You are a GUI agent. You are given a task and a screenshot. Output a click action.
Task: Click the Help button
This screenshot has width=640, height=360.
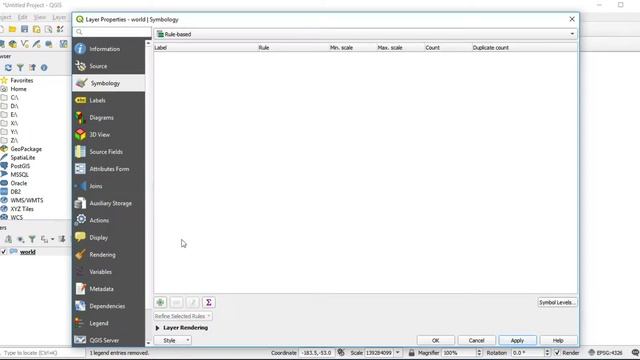pos(558,340)
